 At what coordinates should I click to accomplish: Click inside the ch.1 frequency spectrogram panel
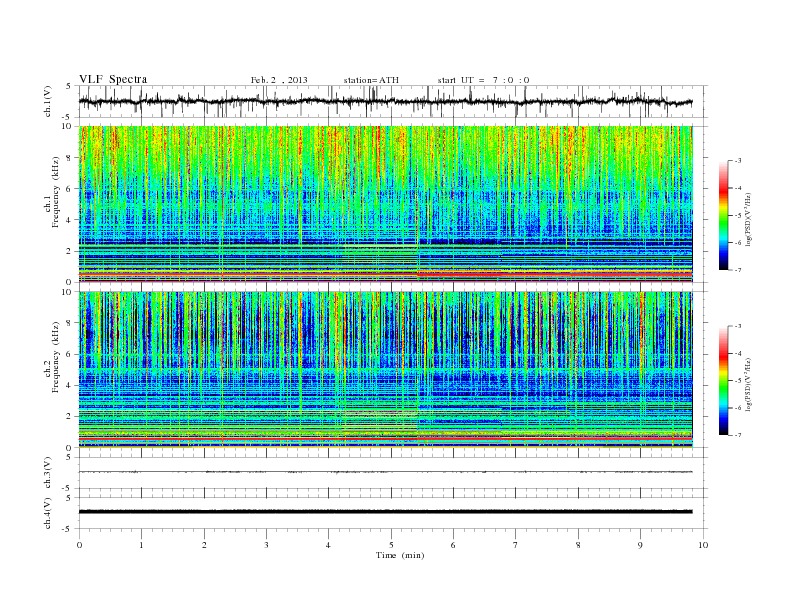[x=385, y=204]
